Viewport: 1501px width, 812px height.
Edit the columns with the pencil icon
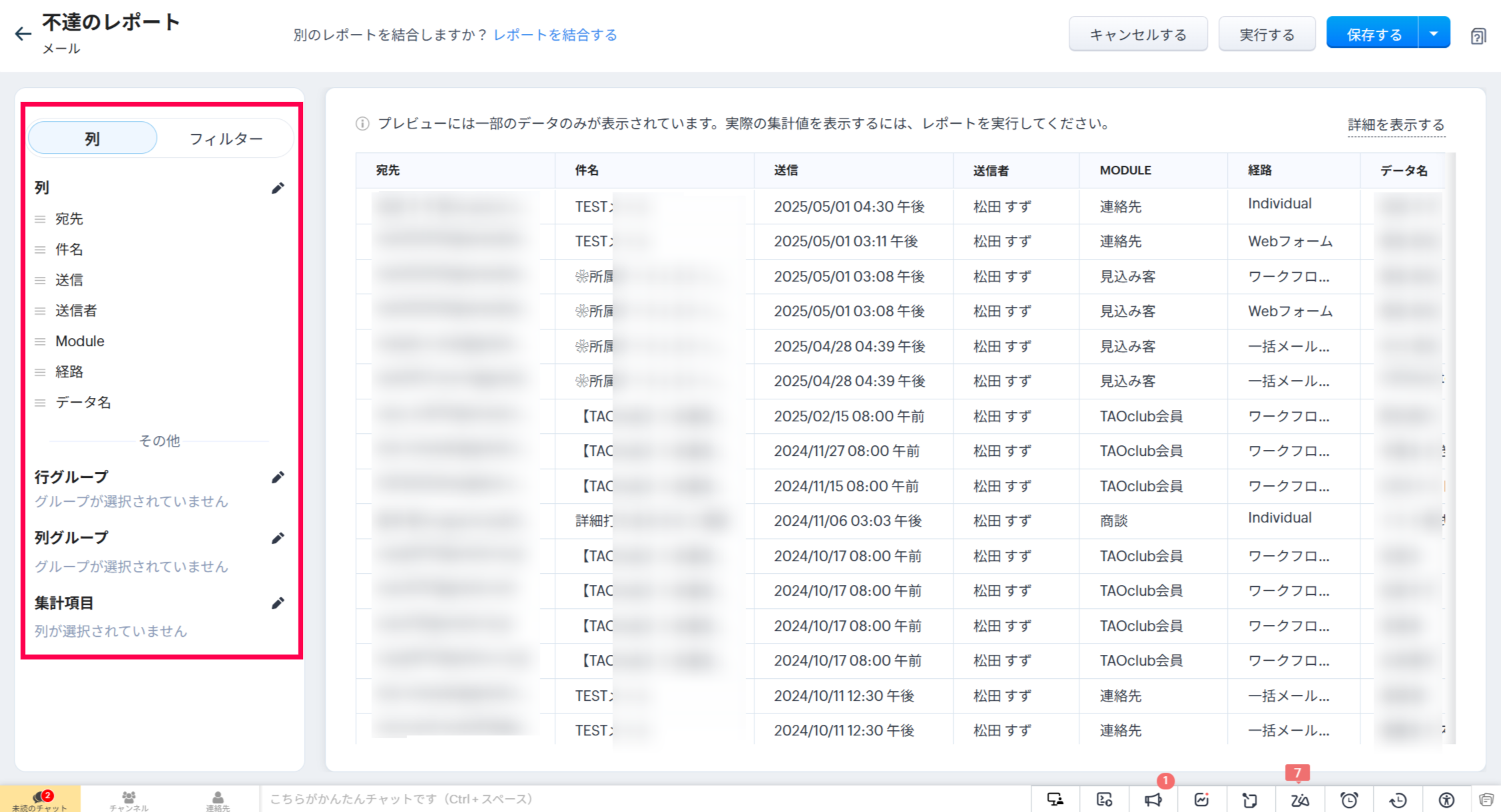click(x=278, y=188)
